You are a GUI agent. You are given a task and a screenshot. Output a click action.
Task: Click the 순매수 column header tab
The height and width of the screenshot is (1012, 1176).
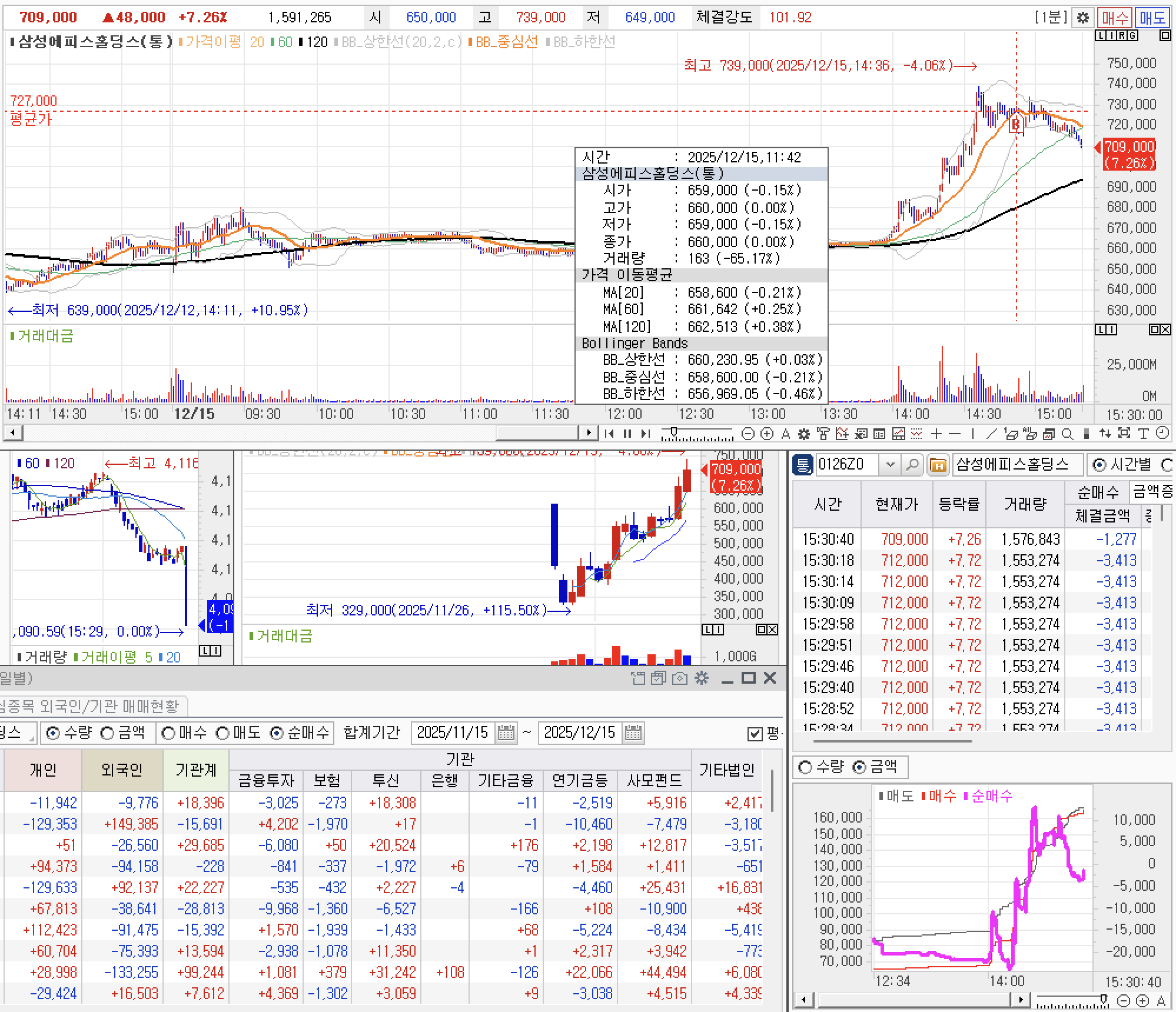pos(1097,492)
